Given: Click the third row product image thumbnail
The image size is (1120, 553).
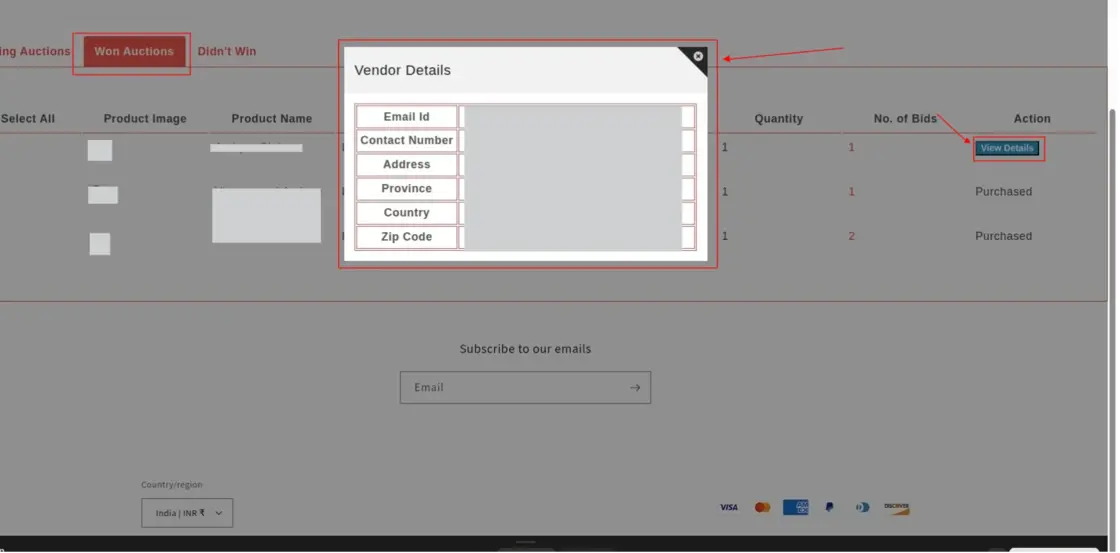Looking at the screenshot, I should [x=100, y=244].
